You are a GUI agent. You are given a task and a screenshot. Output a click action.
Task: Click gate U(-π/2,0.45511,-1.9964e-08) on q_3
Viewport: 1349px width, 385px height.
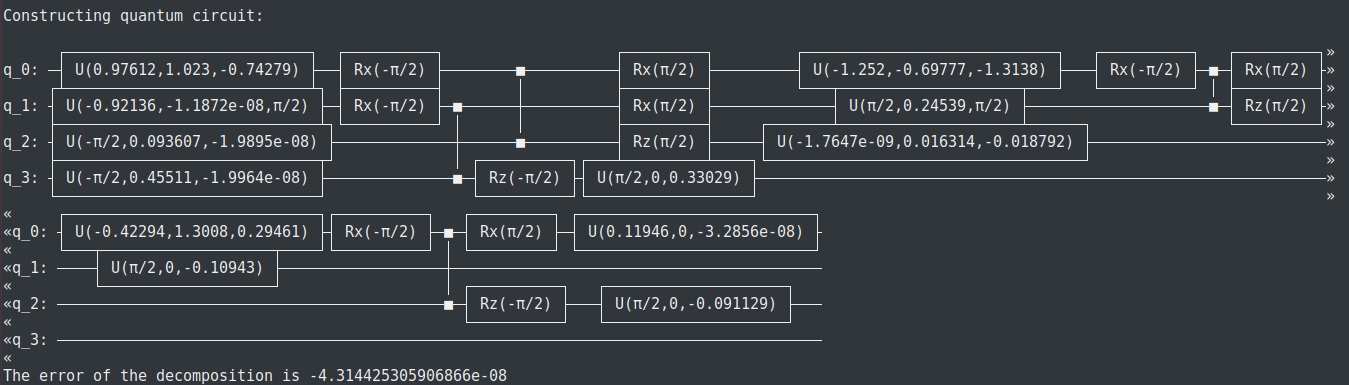click(187, 178)
